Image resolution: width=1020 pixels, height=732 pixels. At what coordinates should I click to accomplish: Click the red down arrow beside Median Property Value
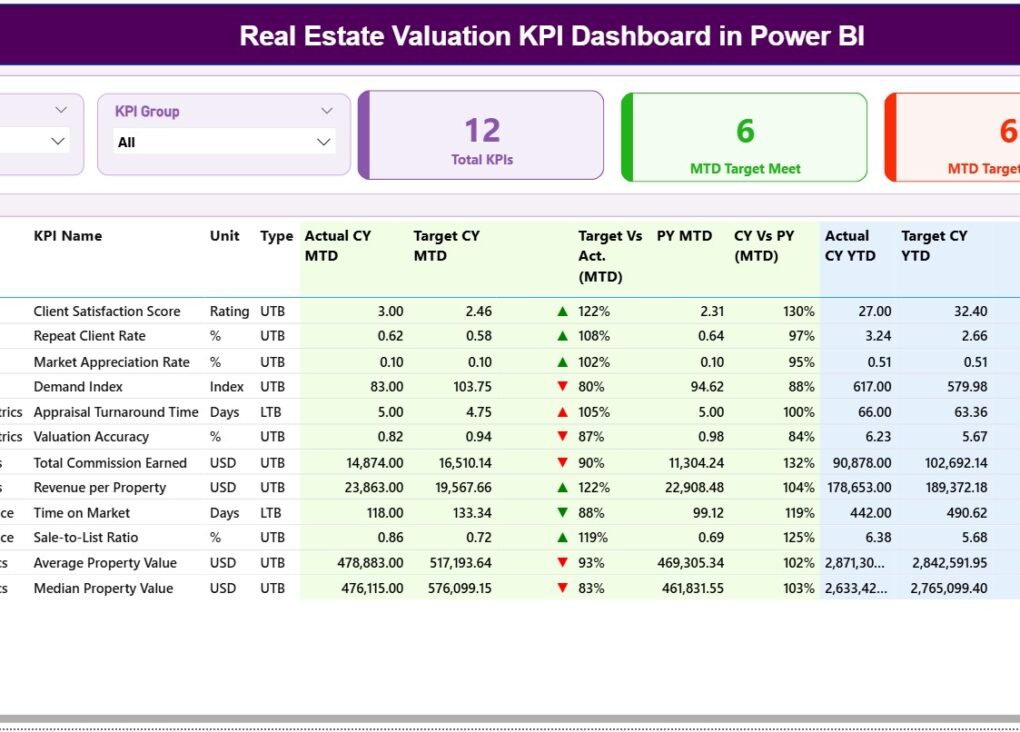point(561,588)
